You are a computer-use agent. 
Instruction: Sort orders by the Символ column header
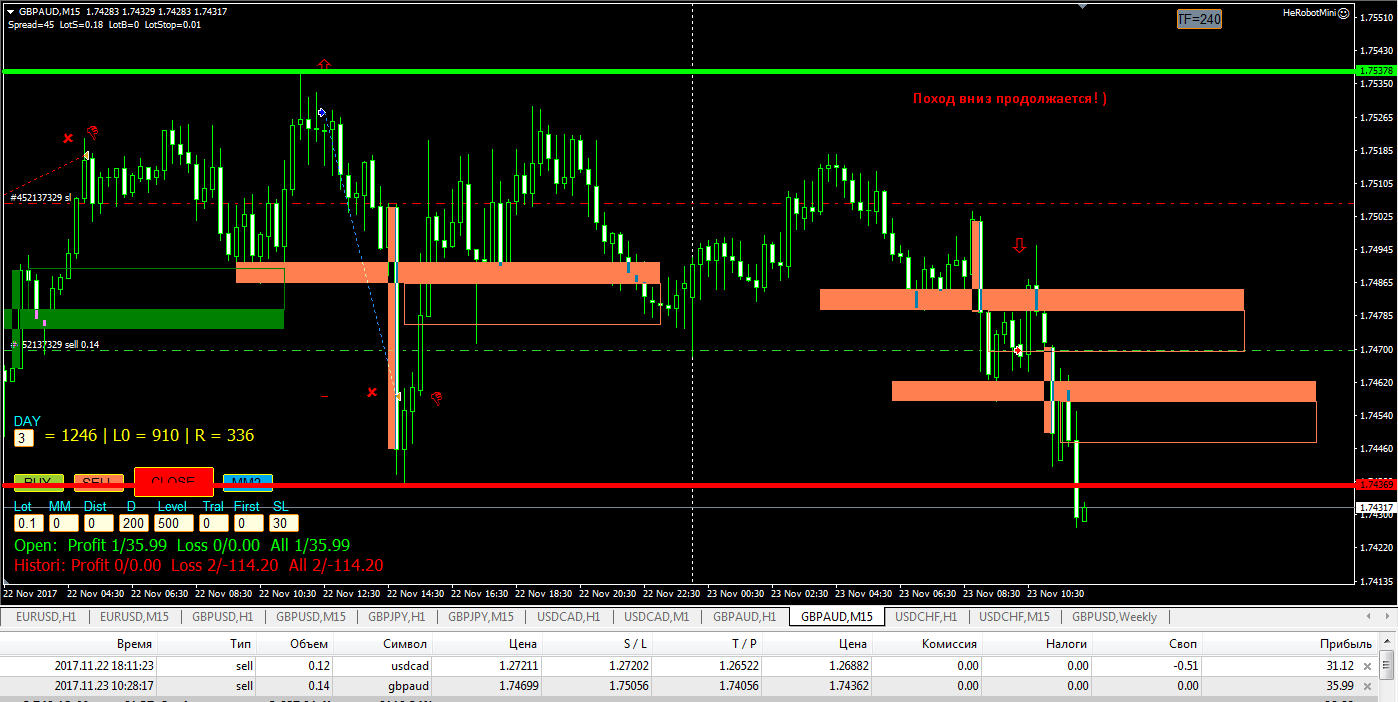[x=382, y=643]
